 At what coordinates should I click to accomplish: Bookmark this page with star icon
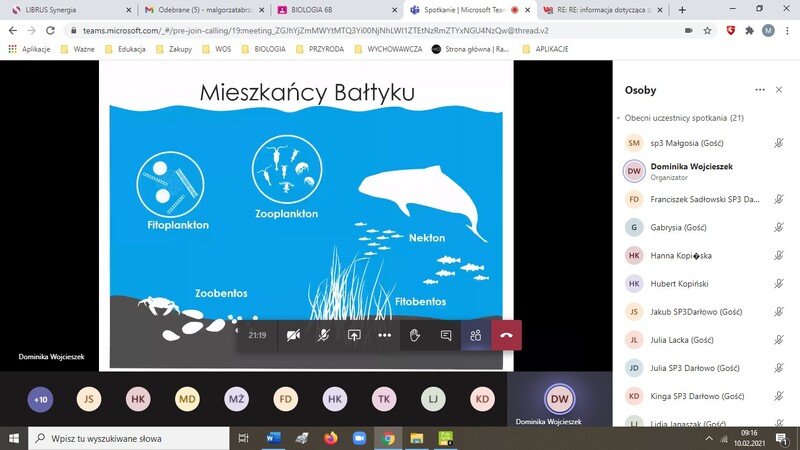[707, 30]
